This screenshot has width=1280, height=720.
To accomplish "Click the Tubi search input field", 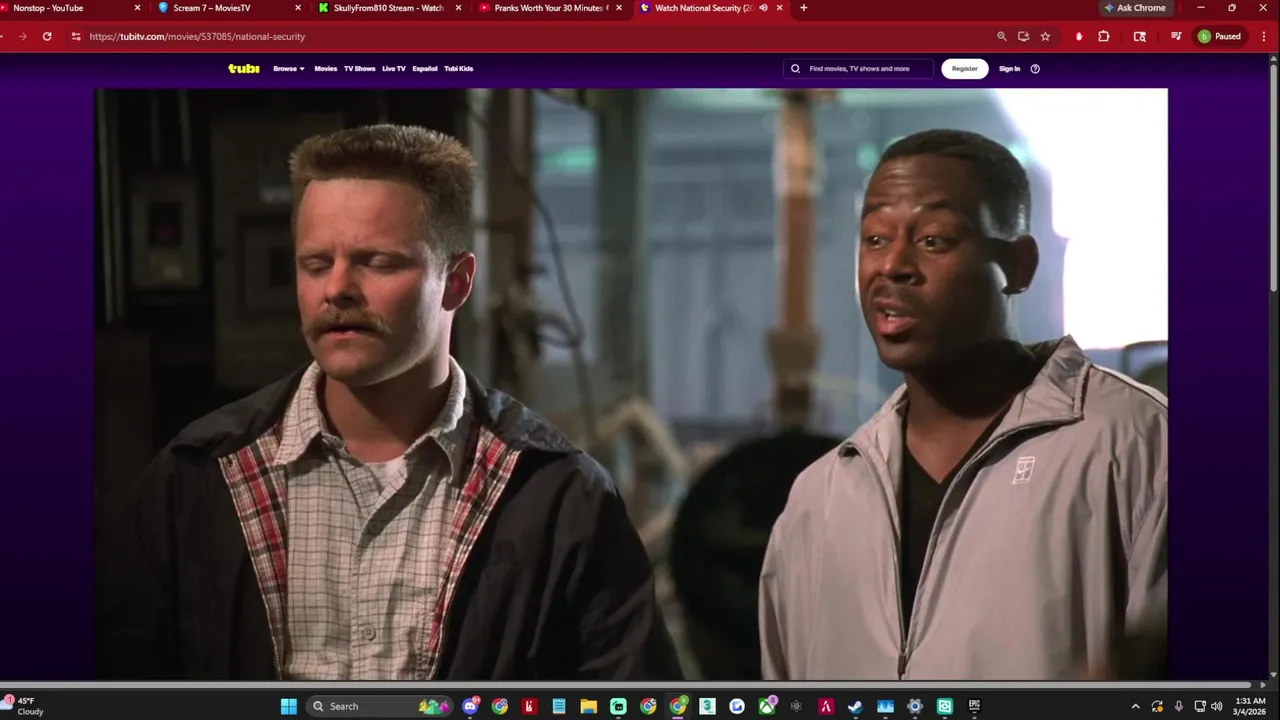I will [x=859, y=69].
